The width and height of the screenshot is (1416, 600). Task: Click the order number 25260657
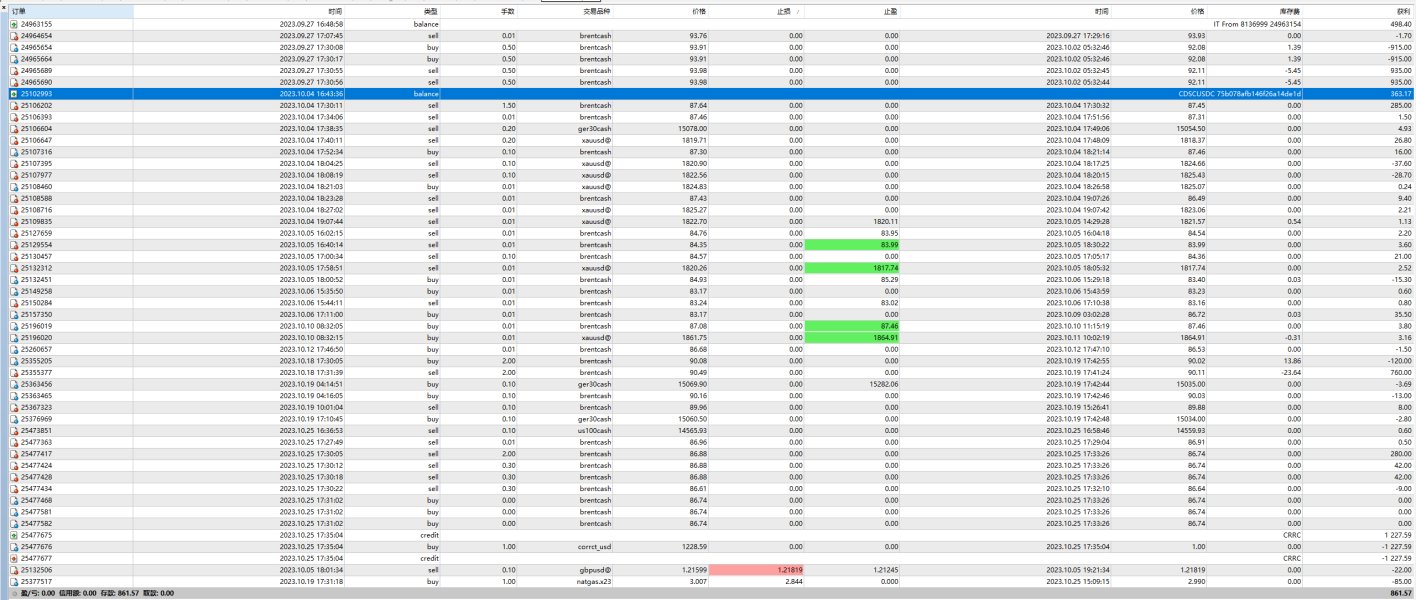[x=37, y=350]
